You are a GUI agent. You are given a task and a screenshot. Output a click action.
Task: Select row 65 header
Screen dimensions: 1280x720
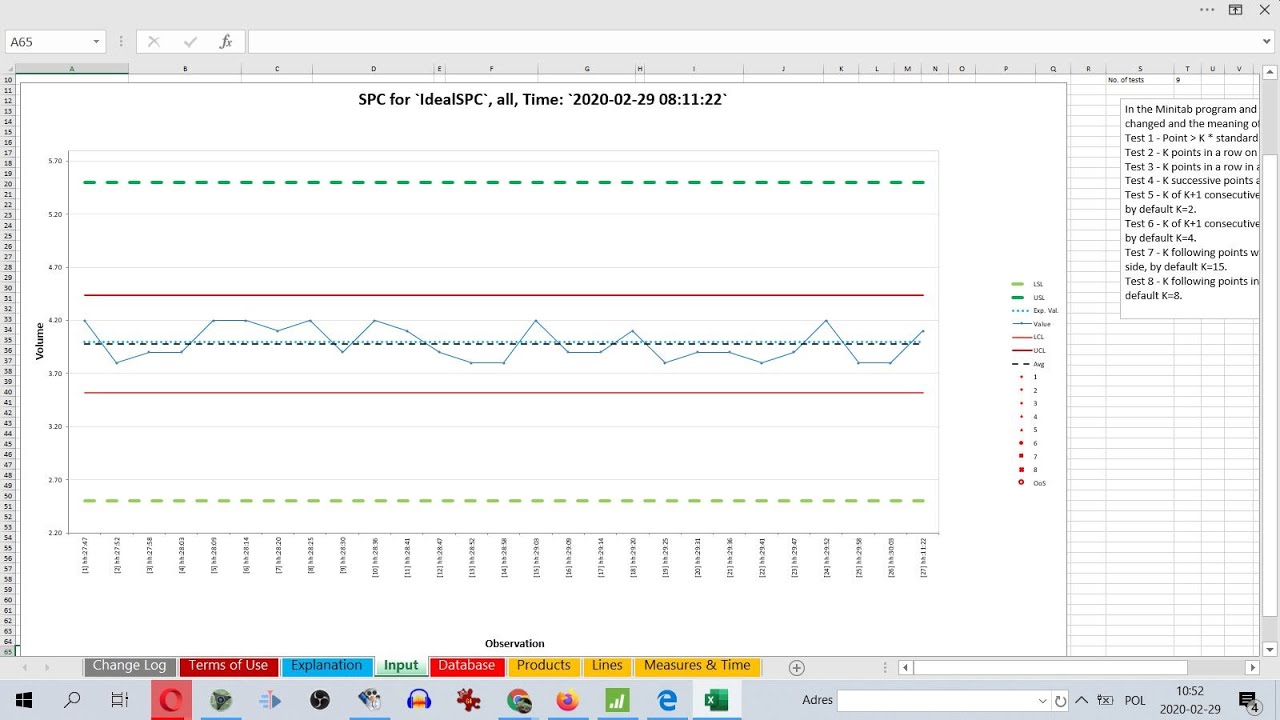[x=8, y=651]
